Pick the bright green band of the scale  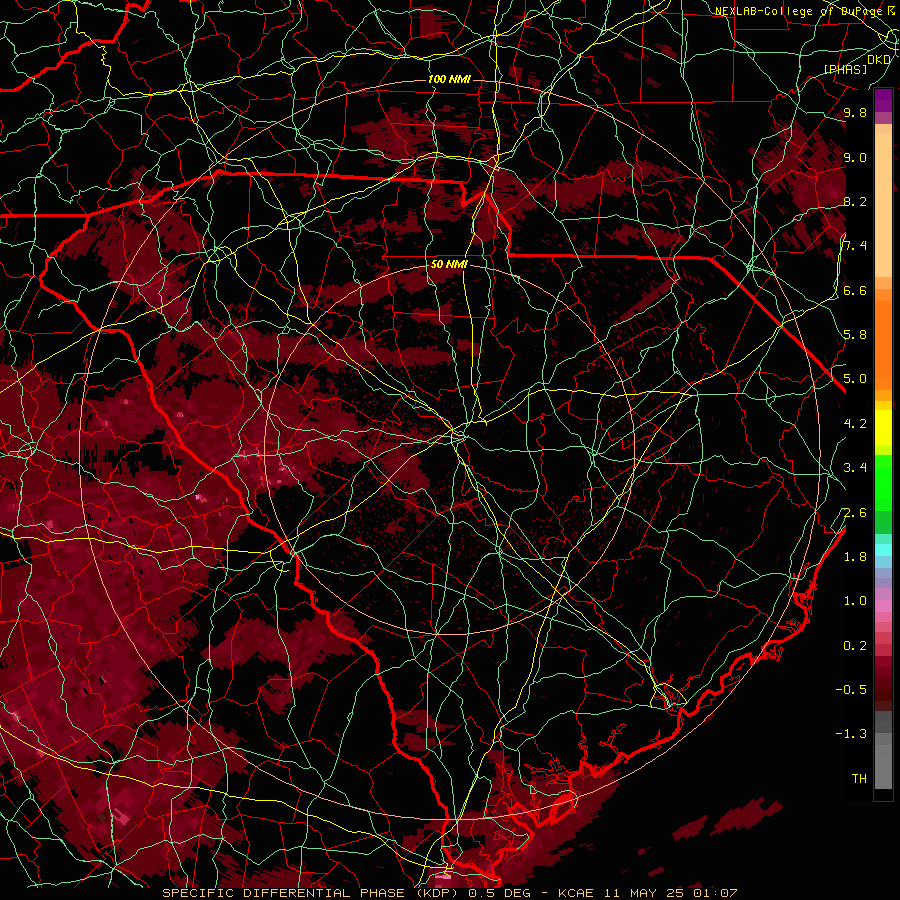(x=883, y=482)
